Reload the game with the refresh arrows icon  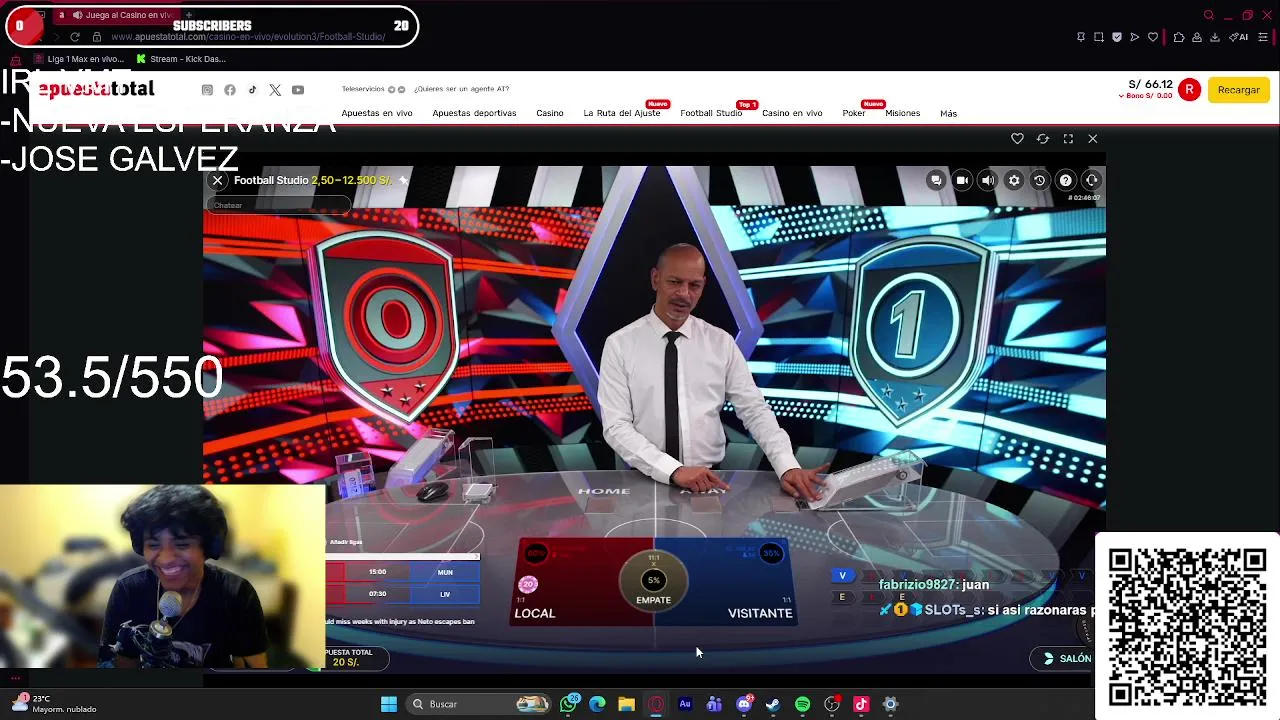tap(1043, 139)
